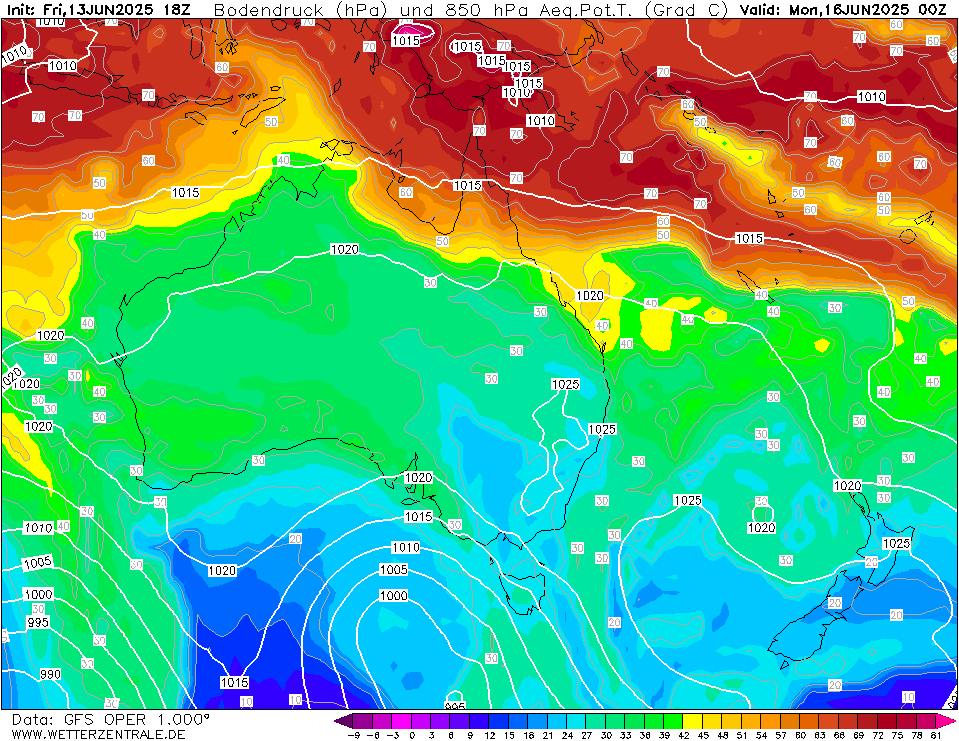Click the 1025 label on New Zealand's North Island

coord(896,544)
